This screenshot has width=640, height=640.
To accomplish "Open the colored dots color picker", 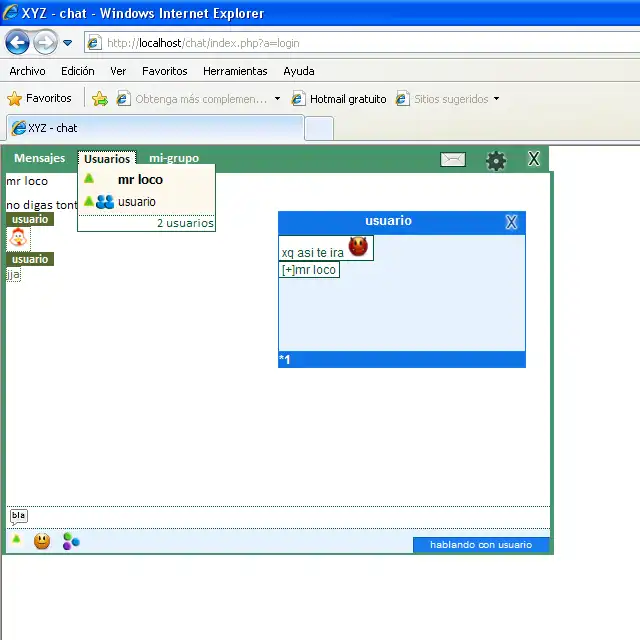I will pos(71,541).
